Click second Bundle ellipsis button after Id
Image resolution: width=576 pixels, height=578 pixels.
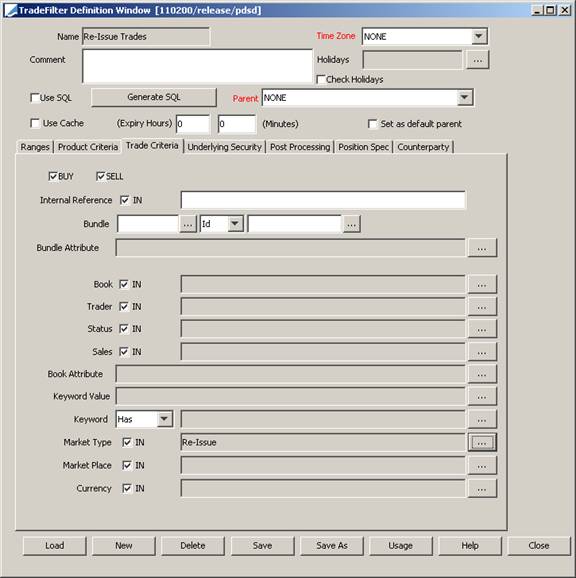tap(351, 224)
